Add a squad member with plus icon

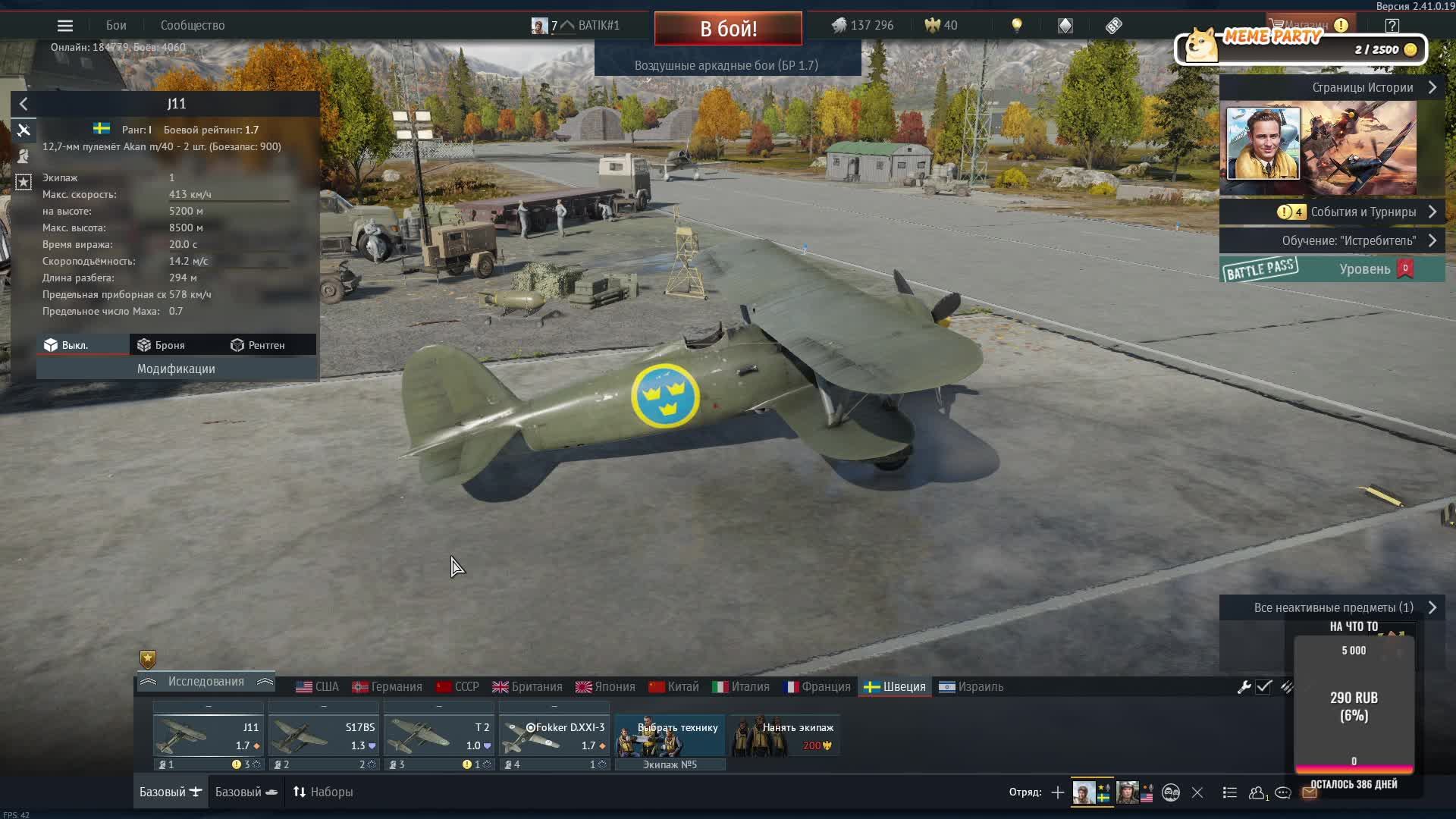1057,792
